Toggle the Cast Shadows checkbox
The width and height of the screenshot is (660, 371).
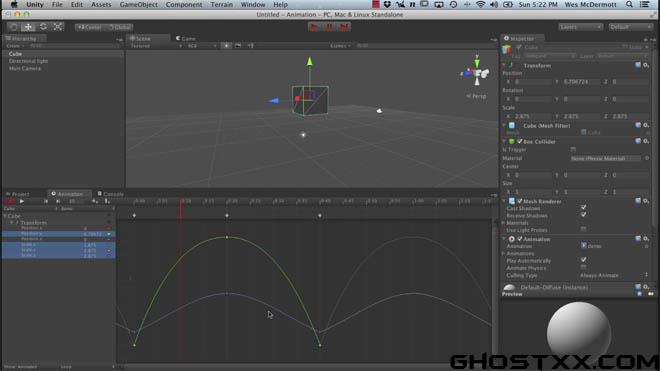point(583,208)
